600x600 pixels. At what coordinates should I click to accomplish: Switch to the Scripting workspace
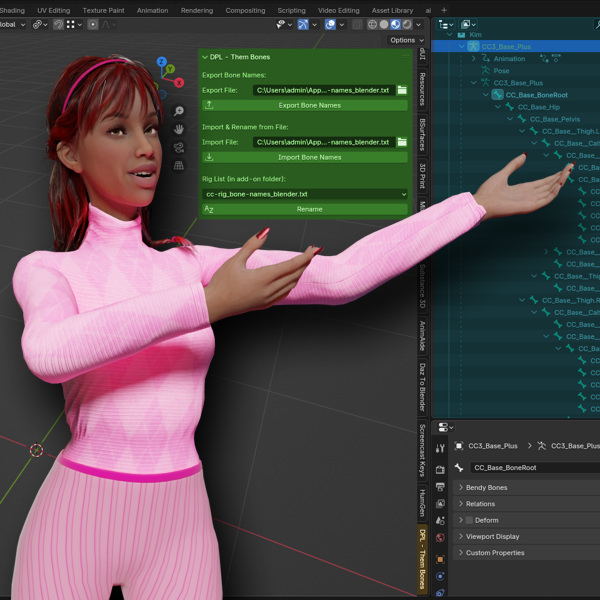tap(292, 10)
